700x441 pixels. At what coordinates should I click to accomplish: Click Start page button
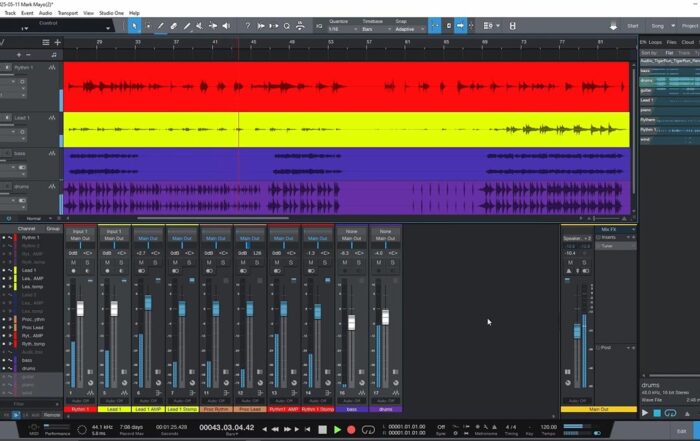pyautogui.click(x=633, y=26)
